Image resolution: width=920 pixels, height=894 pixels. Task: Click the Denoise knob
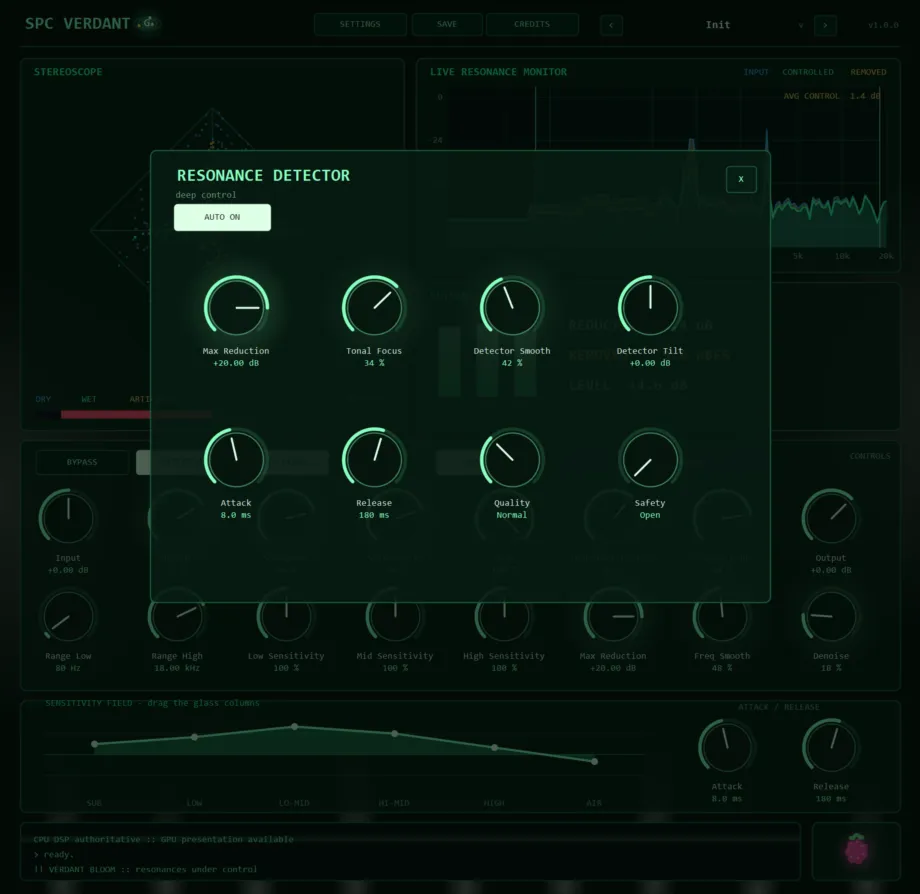[830, 616]
